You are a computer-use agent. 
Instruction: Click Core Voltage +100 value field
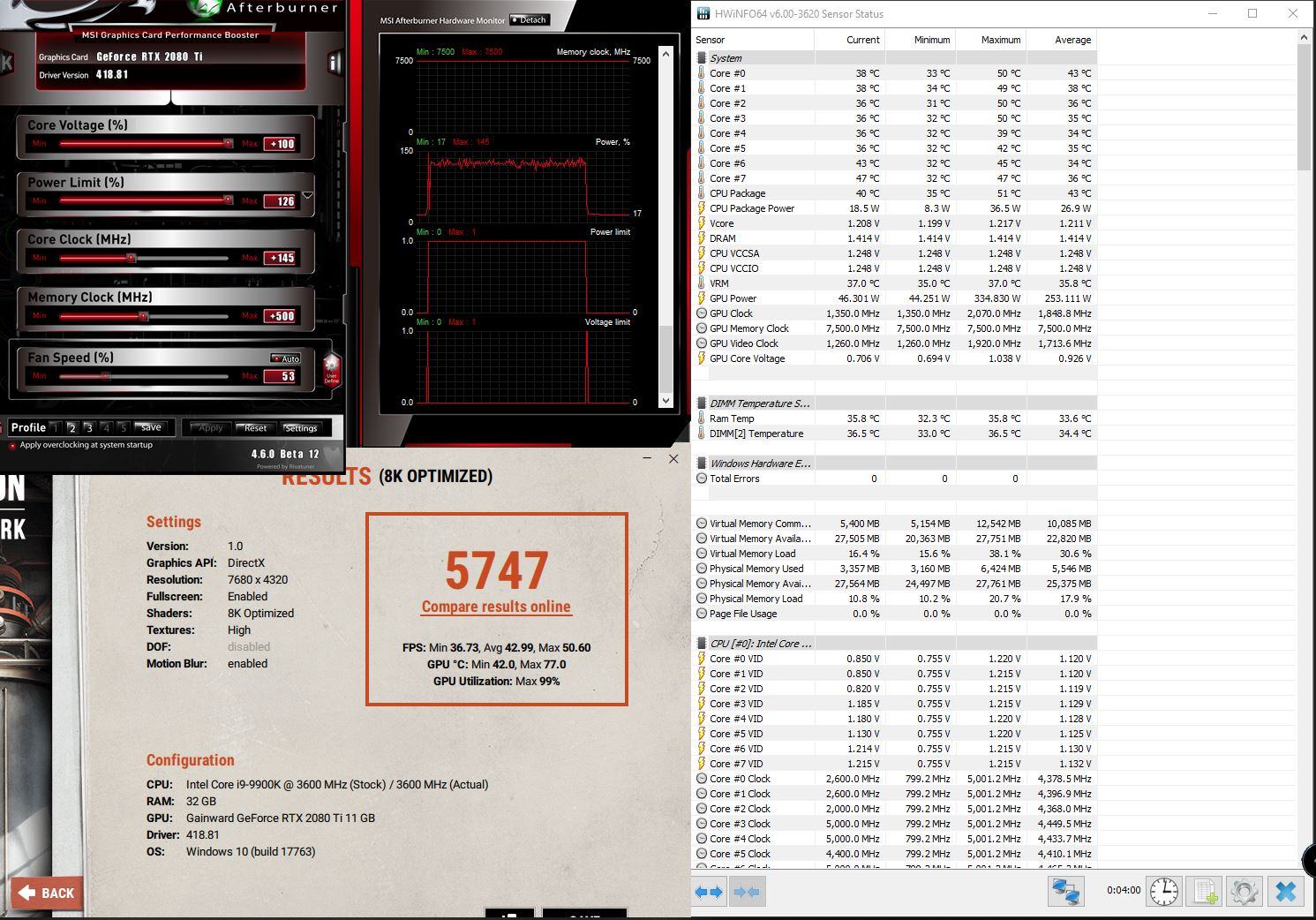pos(281,144)
